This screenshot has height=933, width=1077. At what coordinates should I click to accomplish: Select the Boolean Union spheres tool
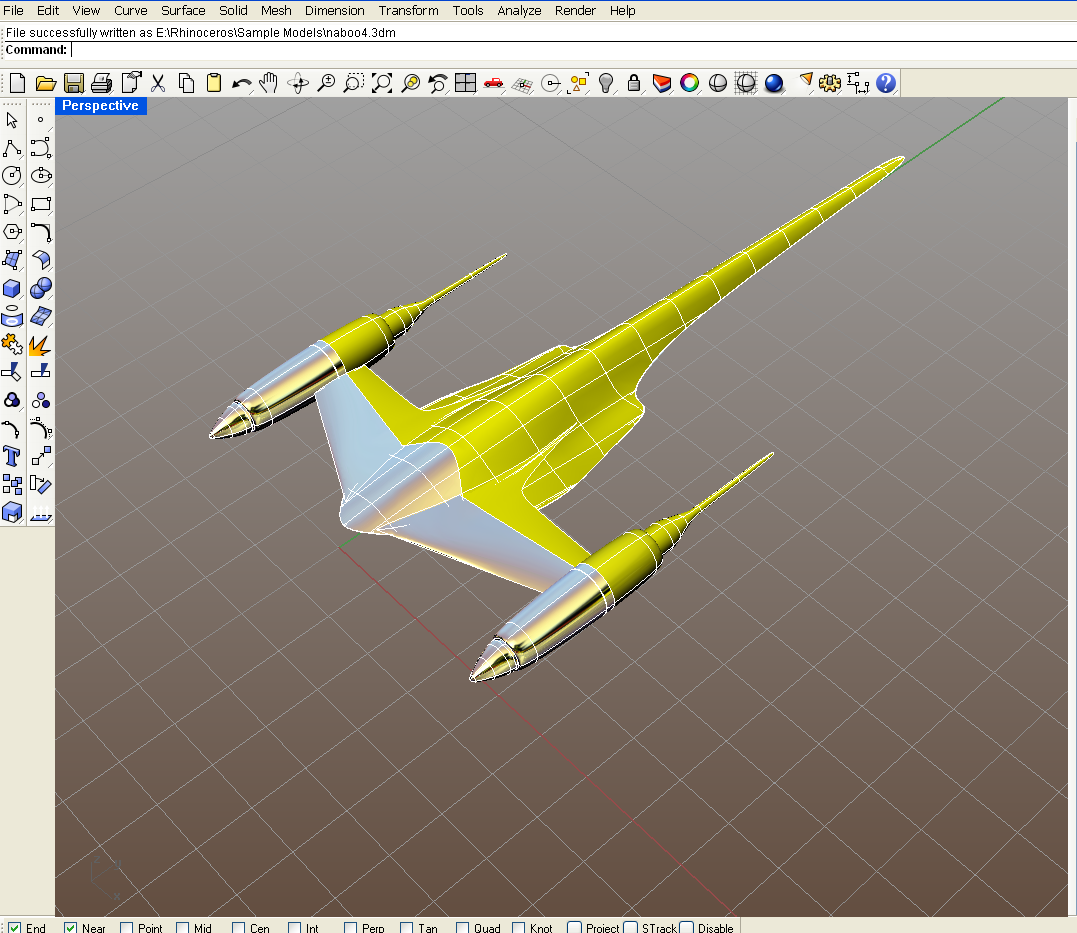pos(41,289)
